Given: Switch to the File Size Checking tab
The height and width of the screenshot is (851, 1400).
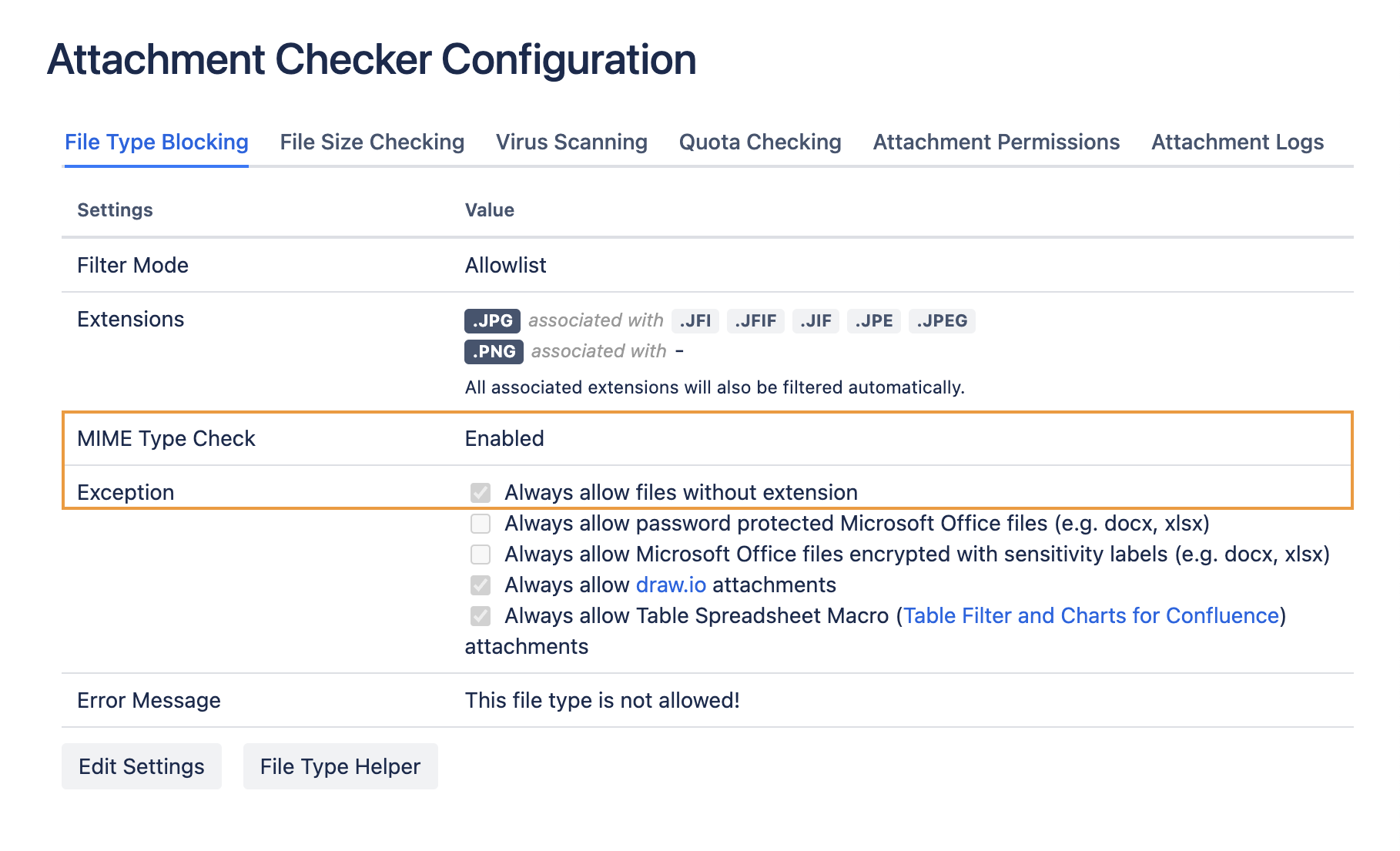Looking at the screenshot, I should click(x=371, y=142).
